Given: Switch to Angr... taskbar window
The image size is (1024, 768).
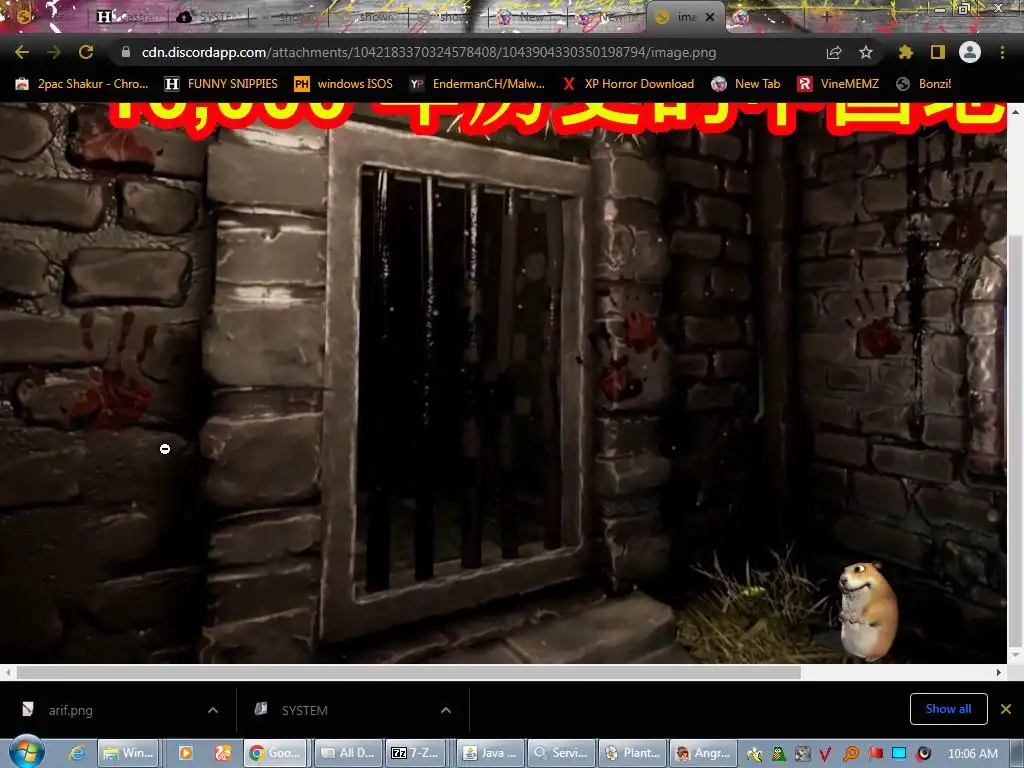Looking at the screenshot, I should [703, 753].
